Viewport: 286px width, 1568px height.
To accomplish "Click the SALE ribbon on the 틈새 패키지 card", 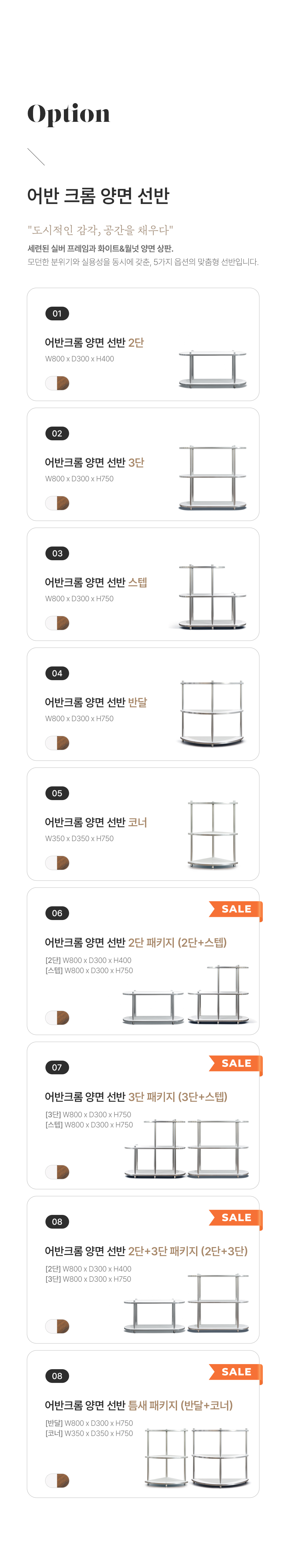I will pos(235,1371).
